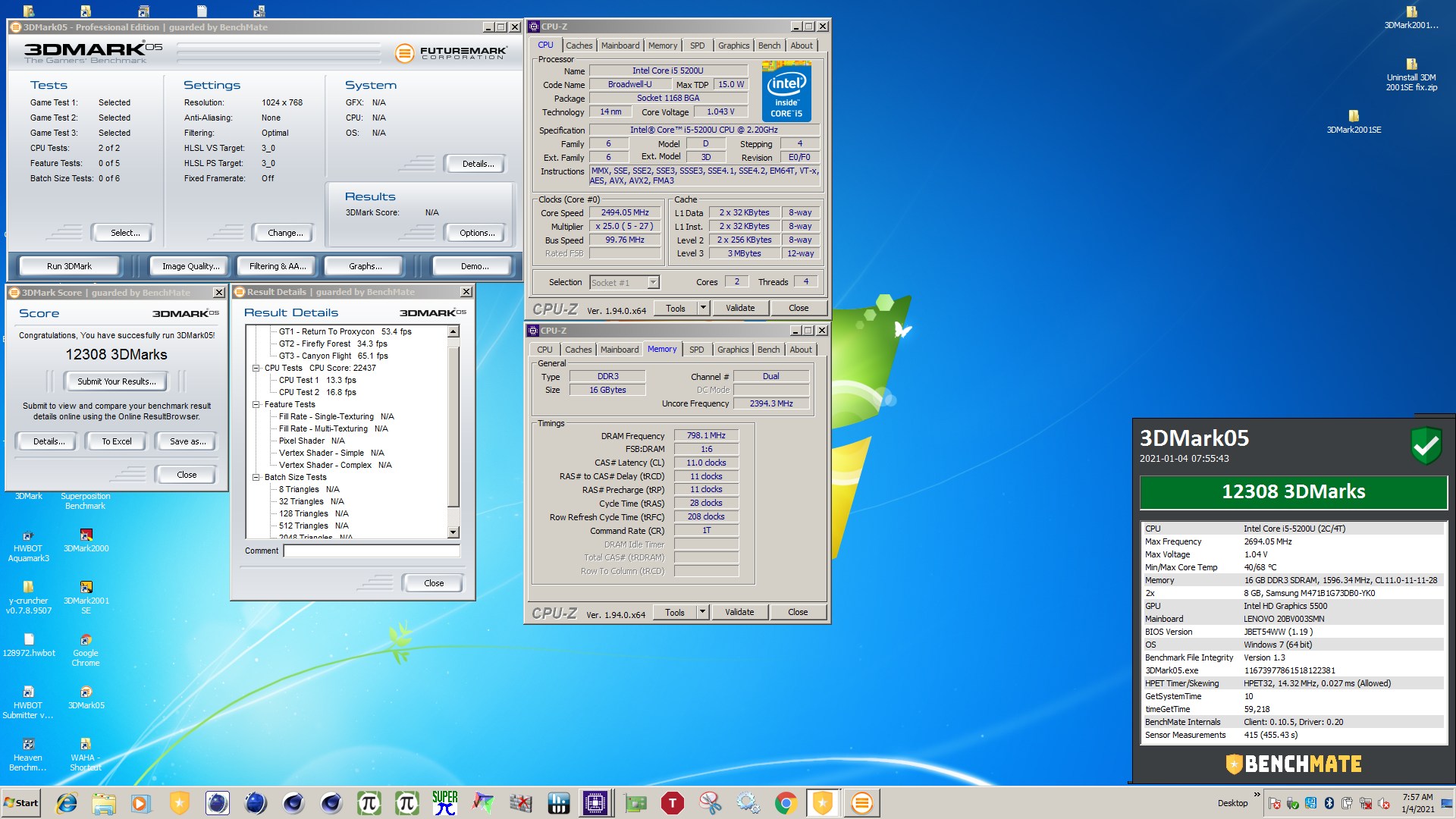Open Google Chrome from the taskbar
The image size is (1456, 819).
click(x=786, y=803)
